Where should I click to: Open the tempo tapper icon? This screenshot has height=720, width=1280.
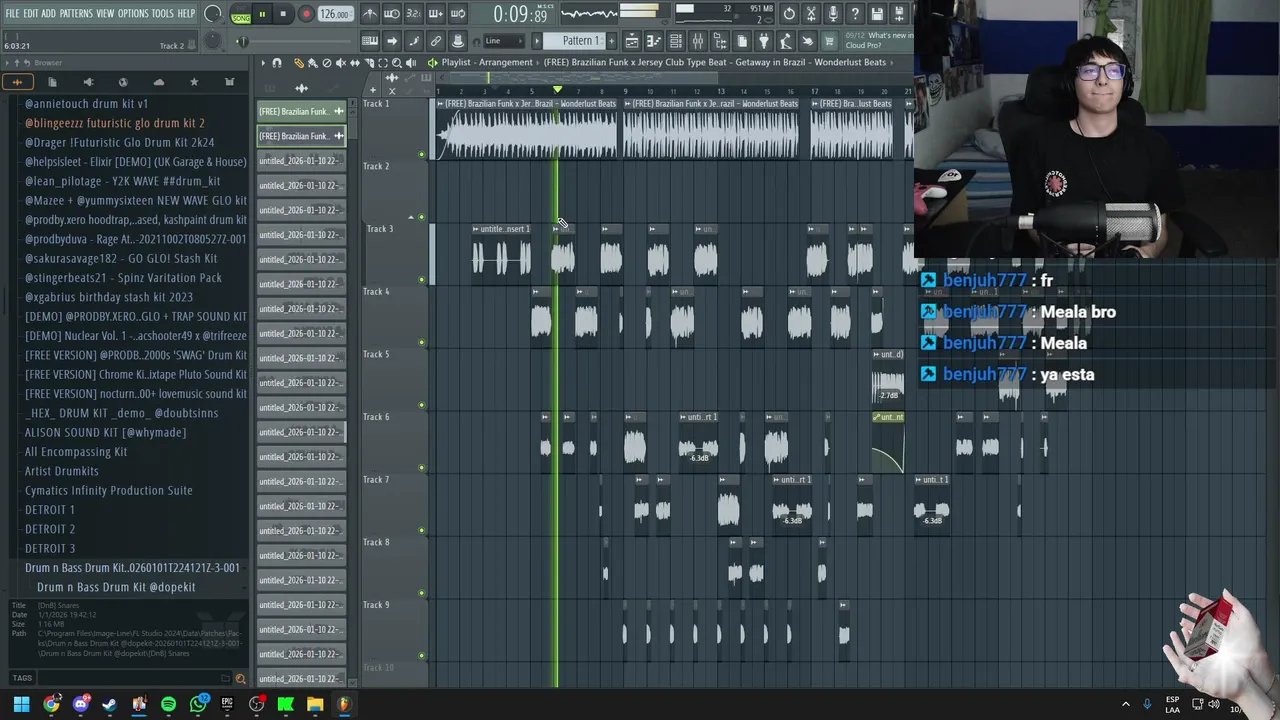785,41
